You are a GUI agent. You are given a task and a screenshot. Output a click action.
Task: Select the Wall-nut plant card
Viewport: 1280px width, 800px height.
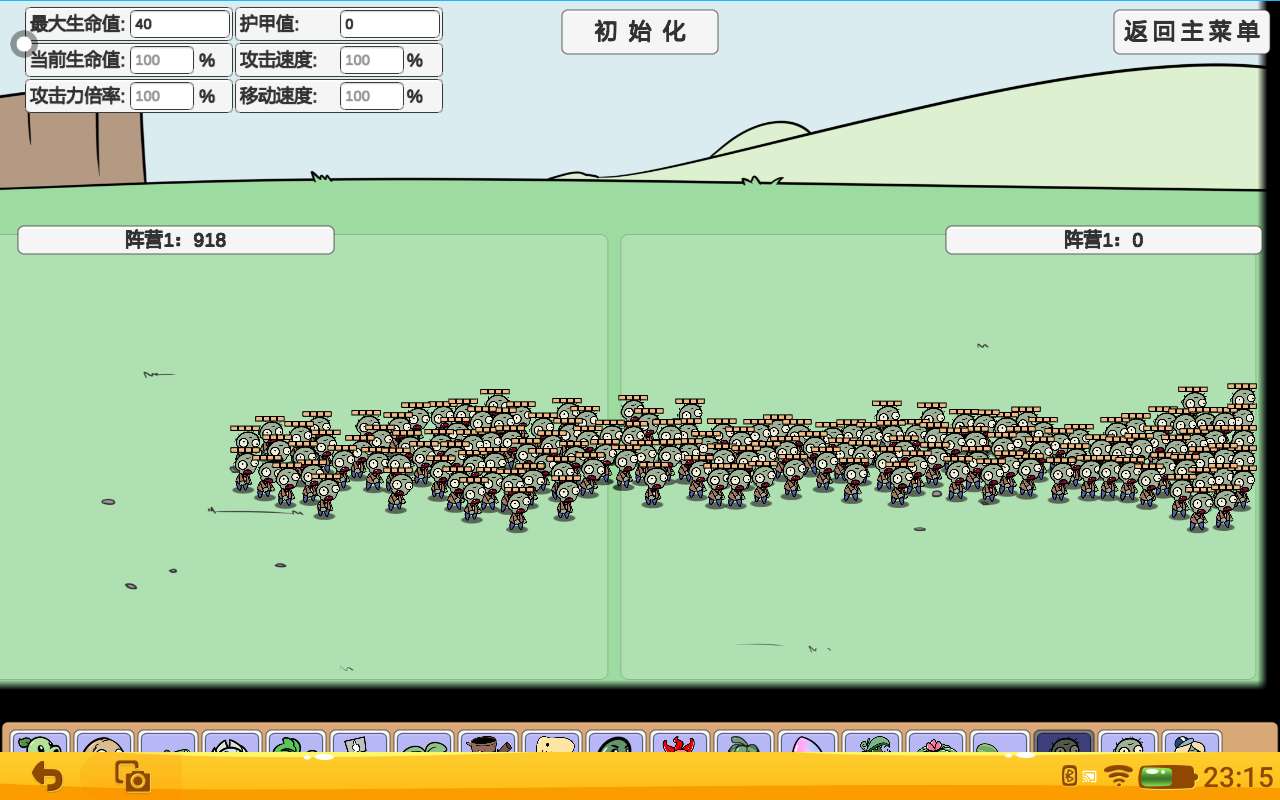pyautogui.click(x=103, y=744)
